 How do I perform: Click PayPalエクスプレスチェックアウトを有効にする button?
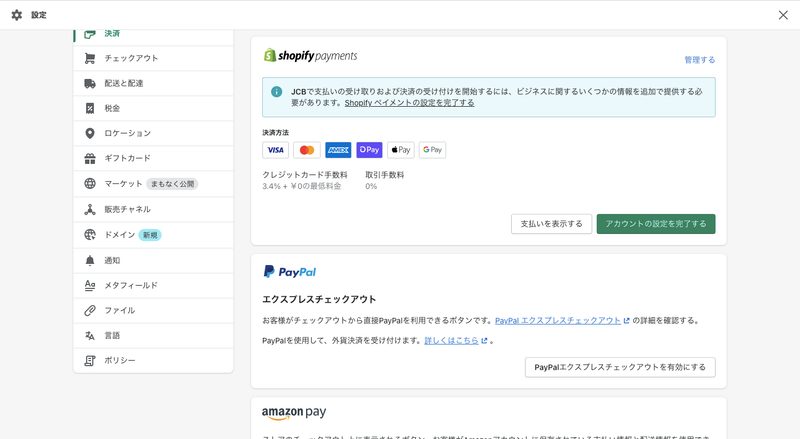pyautogui.click(x=620, y=367)
